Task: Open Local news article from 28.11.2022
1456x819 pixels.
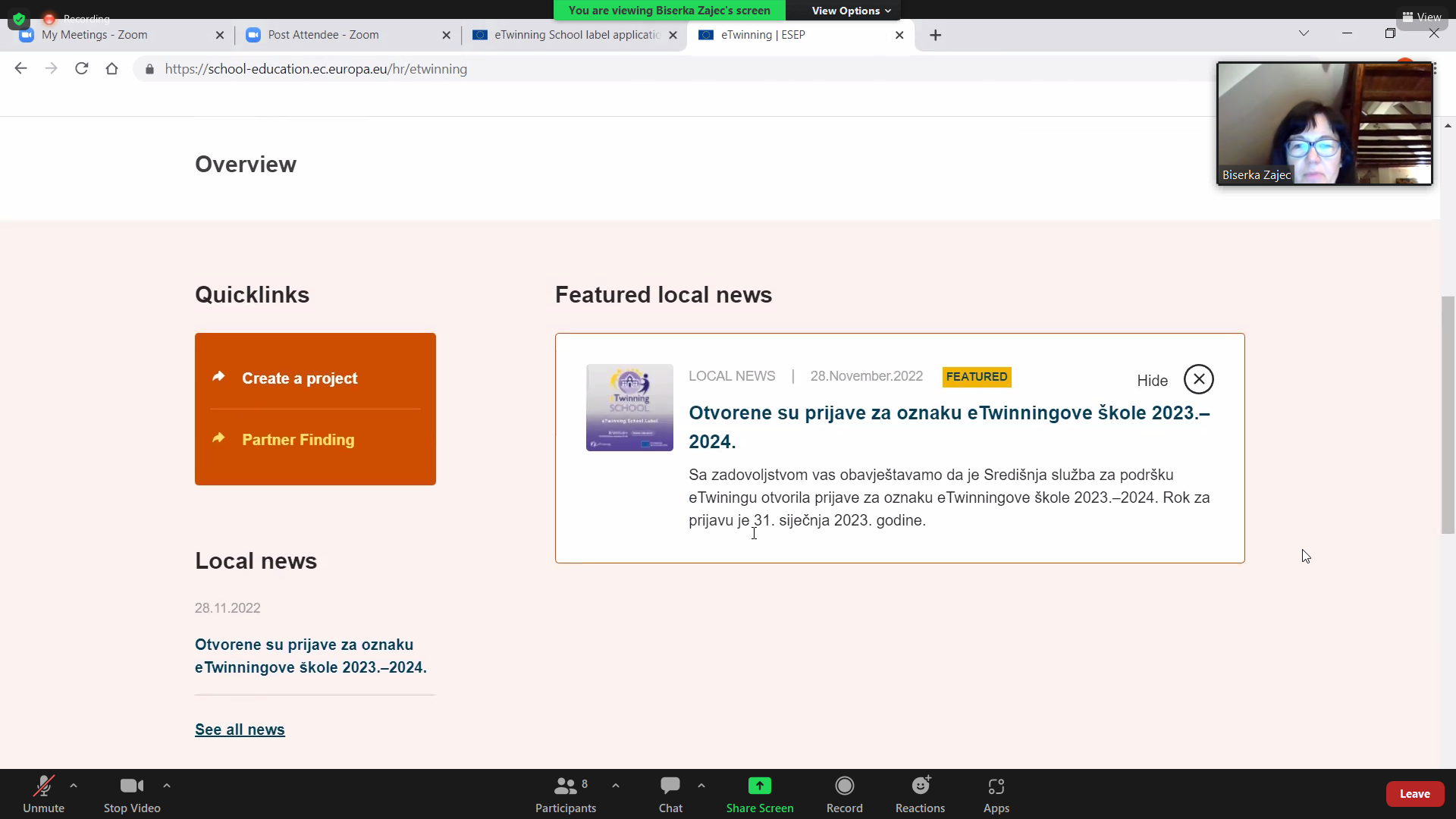Action: click(311, 656)
